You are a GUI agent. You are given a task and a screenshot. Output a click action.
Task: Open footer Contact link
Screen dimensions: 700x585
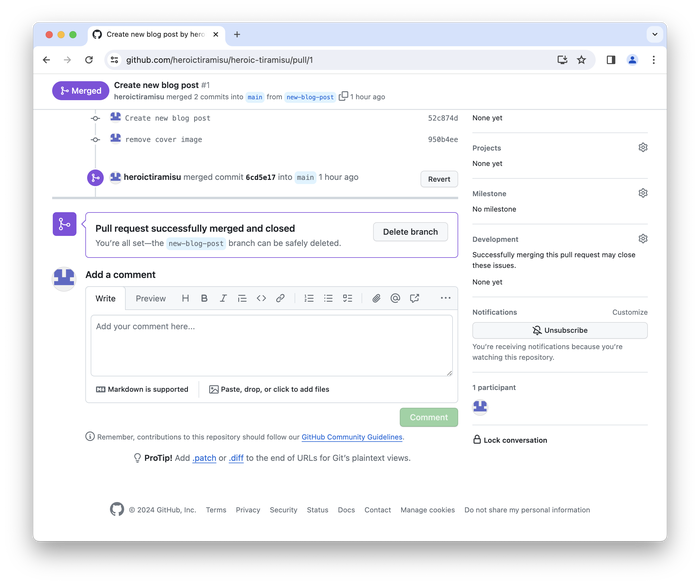378,510
